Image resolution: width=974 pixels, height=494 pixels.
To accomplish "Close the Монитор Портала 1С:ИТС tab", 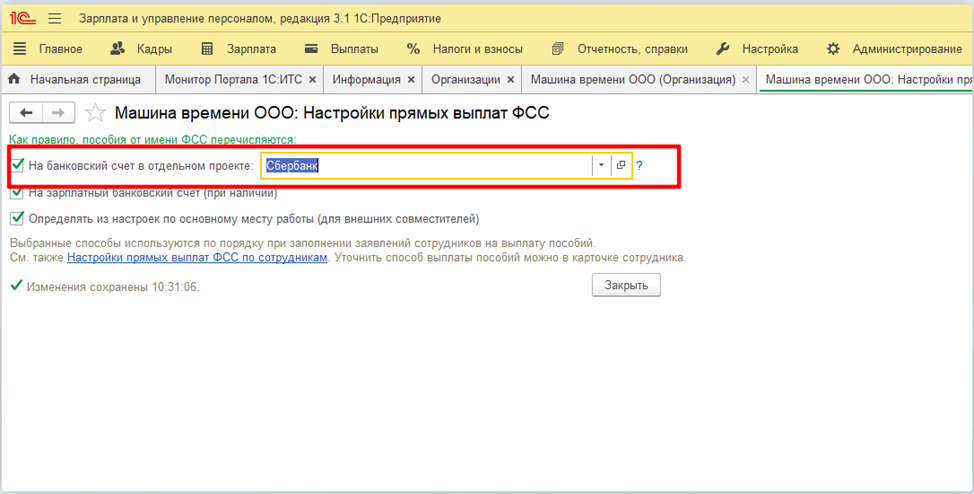I will click(312, 80).
